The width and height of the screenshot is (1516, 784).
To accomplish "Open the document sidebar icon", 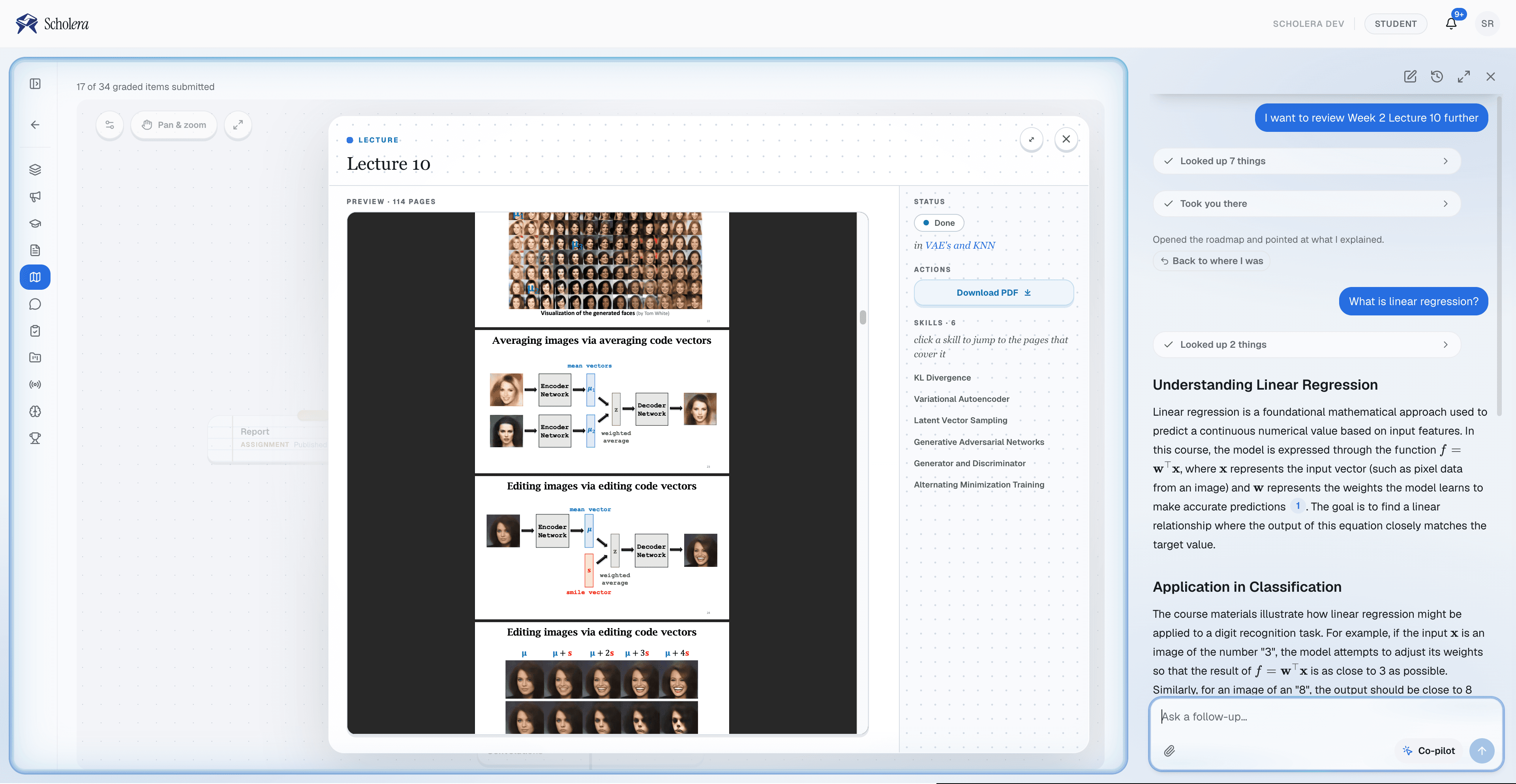I will 35,250.
